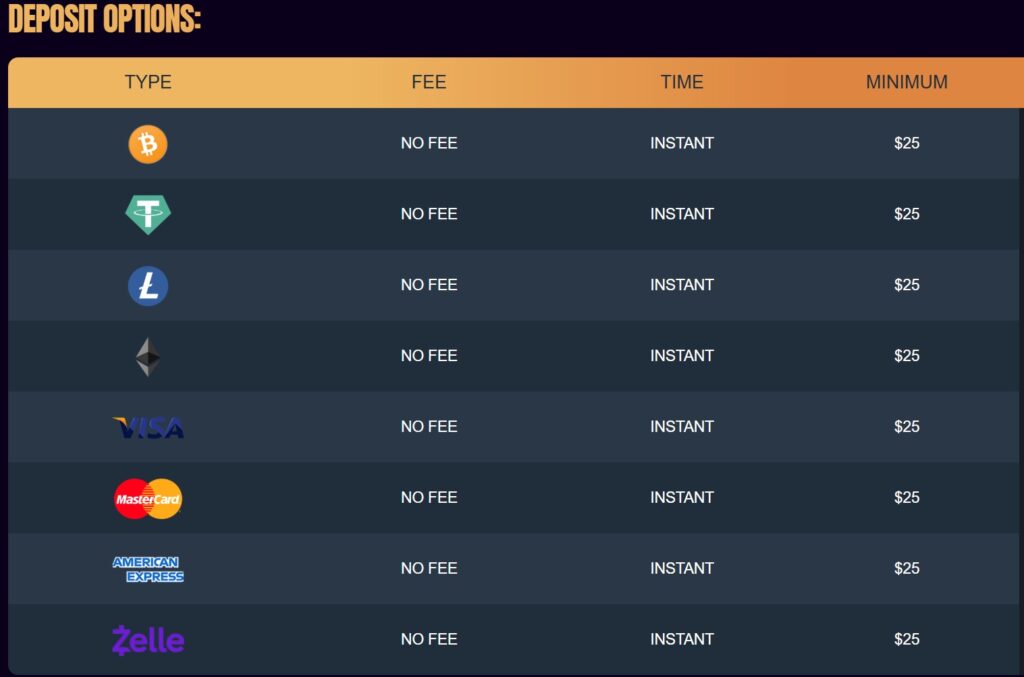Choose the Tether deposit icon

click(148, 214)
